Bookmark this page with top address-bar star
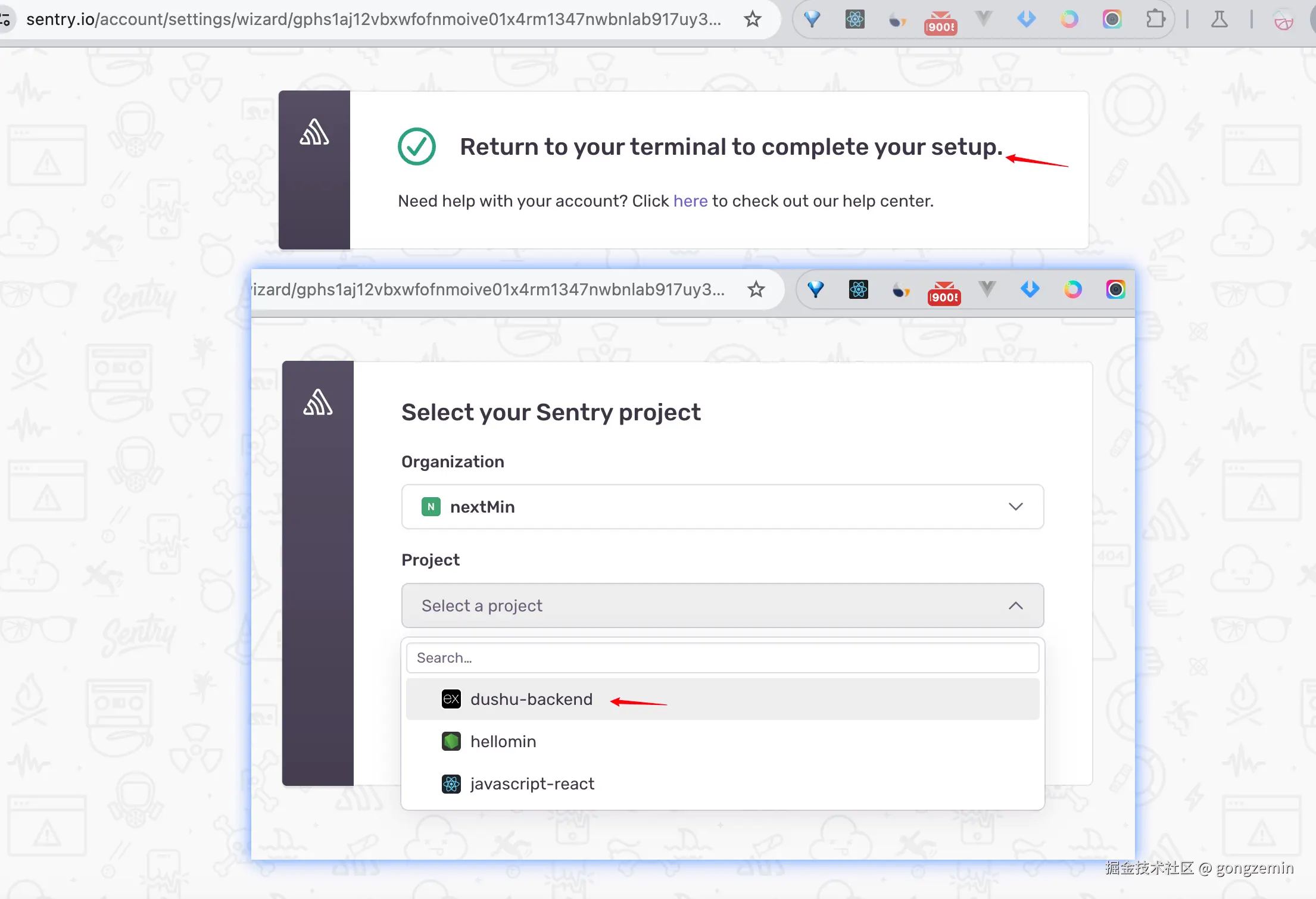 [x=753, y=20]
